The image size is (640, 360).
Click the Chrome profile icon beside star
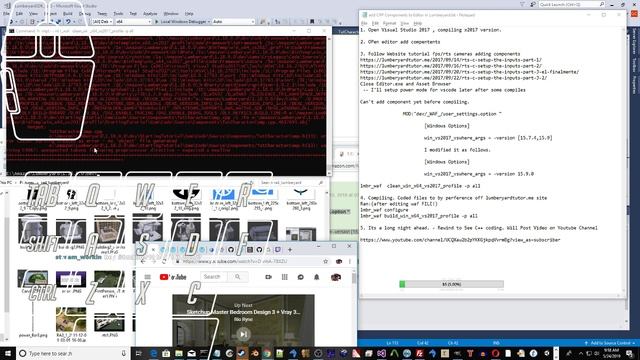339,261
